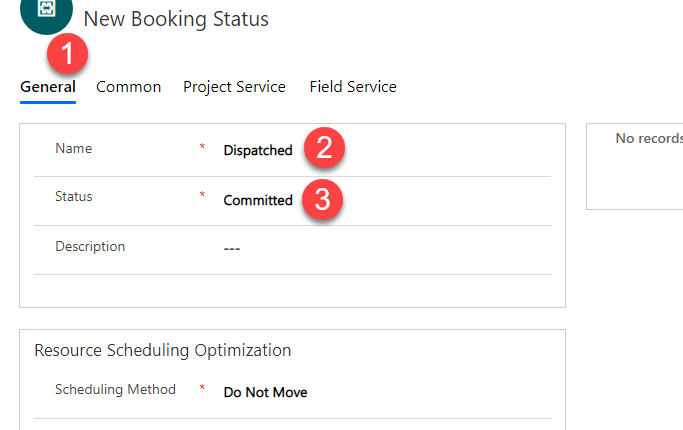The image size is (683, 430).
Task: Switch to the Field Service tab
Action: click(352, 87)
